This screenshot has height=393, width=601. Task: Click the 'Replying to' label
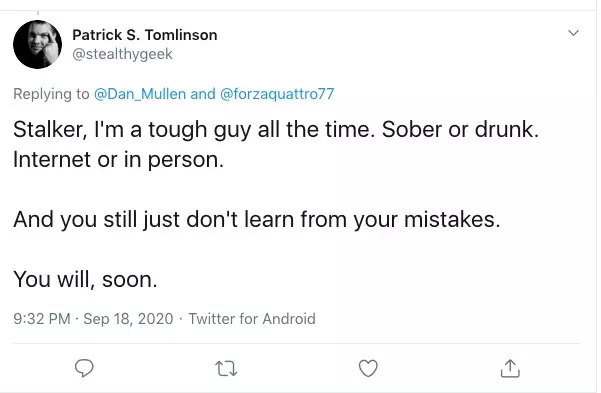click(x=51, y=94)
